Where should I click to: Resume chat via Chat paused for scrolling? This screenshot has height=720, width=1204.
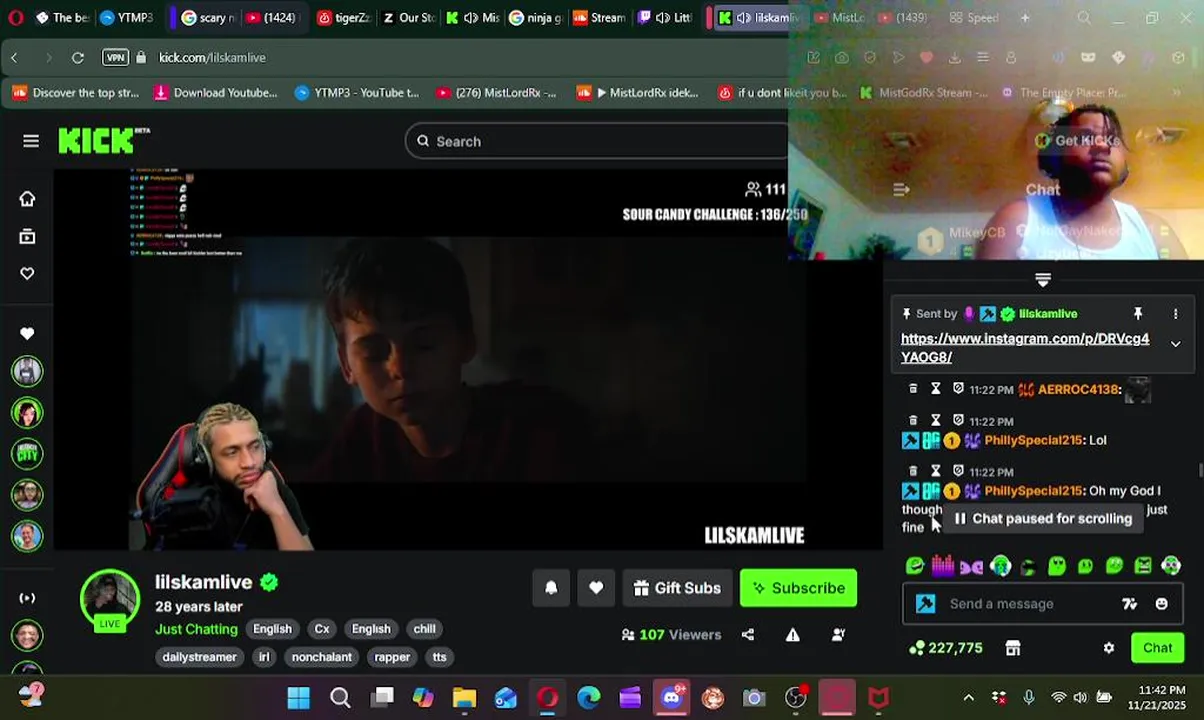pyautogui.click(x=1043, y=519)
